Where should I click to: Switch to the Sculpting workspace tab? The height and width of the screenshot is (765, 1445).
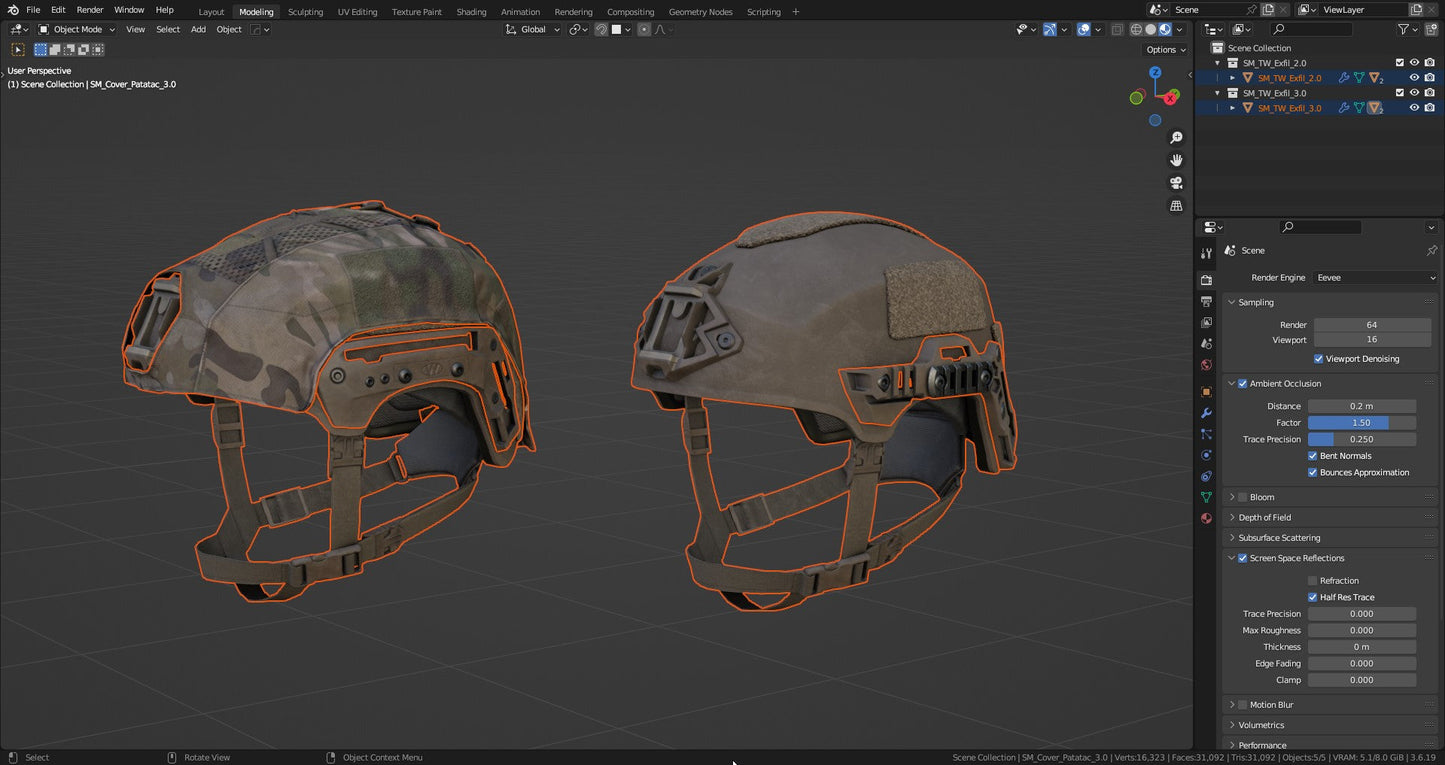click(305, 11)
